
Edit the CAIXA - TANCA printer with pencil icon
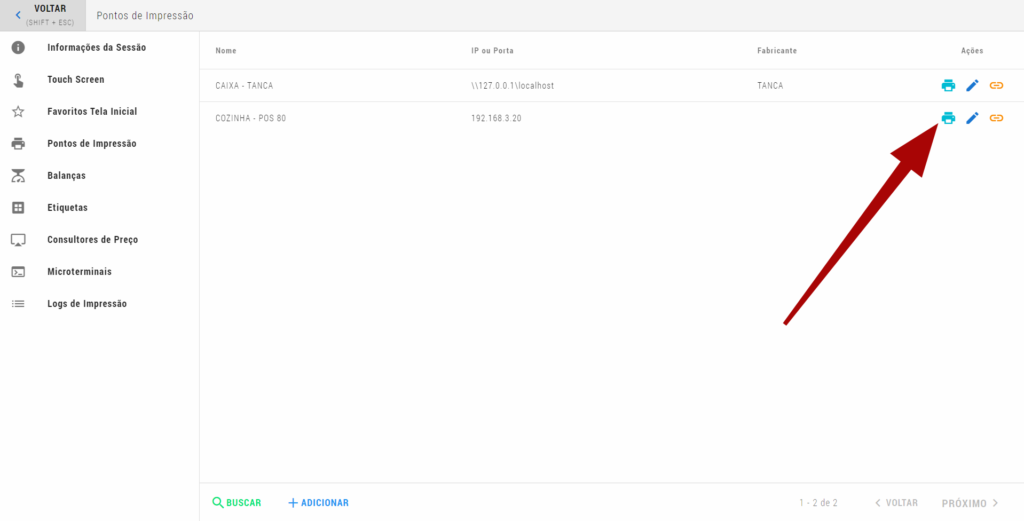(972, 86)
